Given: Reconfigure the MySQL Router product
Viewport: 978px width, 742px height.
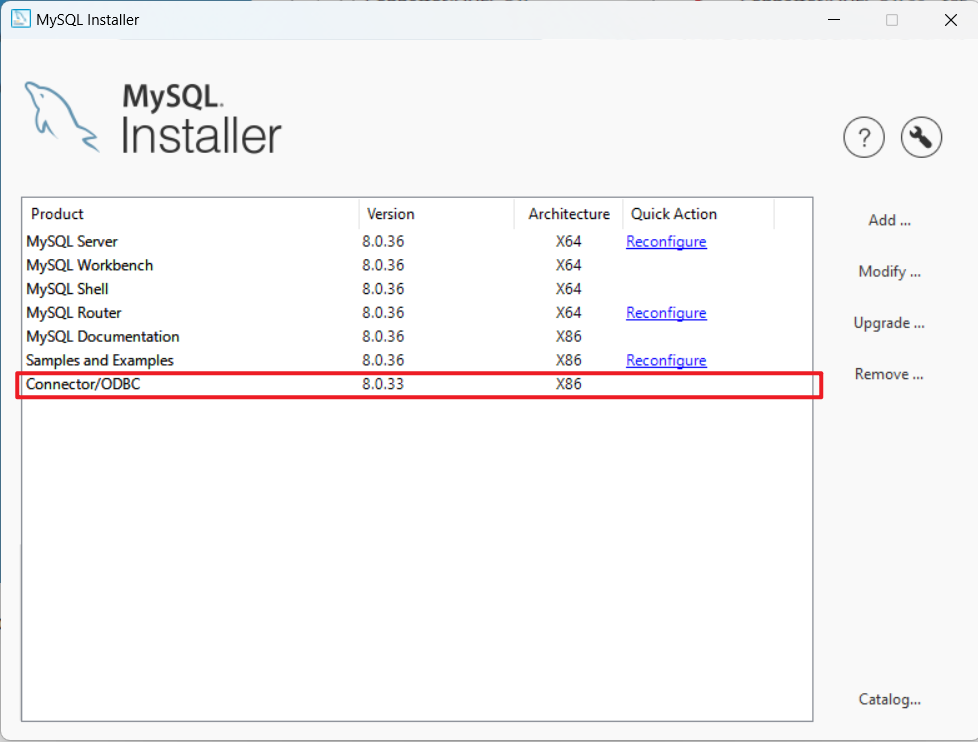Looking at the screenshot, I should pyautogui.click(x=666, y=312).
